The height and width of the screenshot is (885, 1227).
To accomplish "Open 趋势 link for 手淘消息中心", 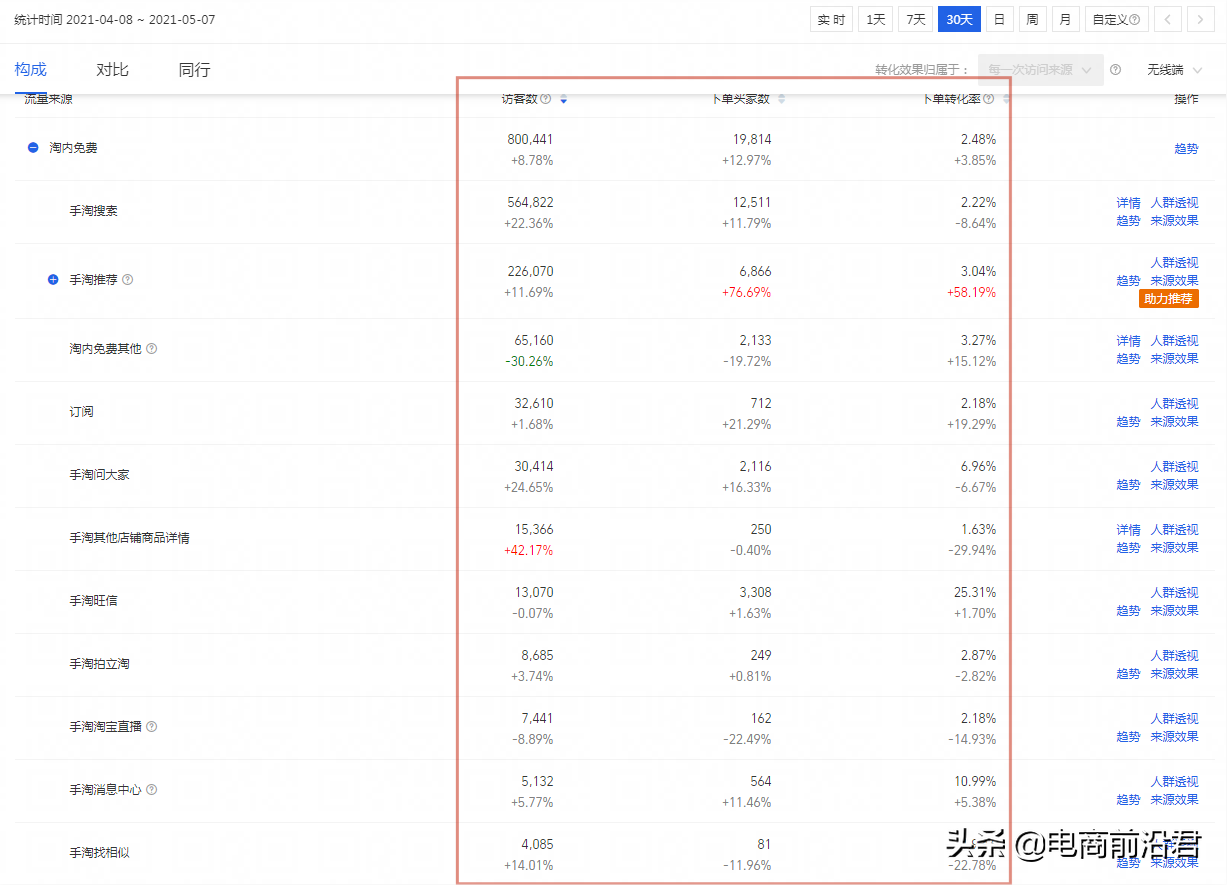I will pos(1128,800).
